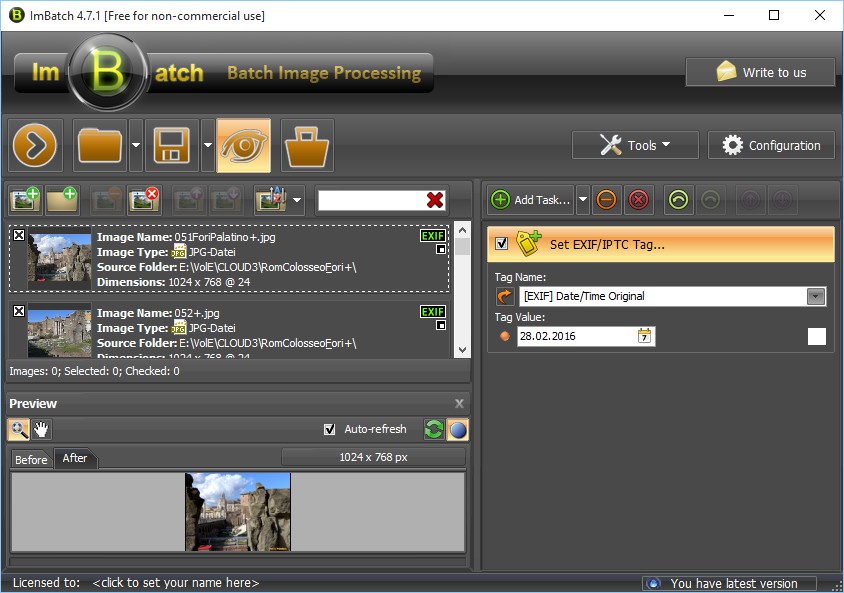Click image list scrollbar up arrow
Screen dimensions: 844x593
(x=462, y=230)
